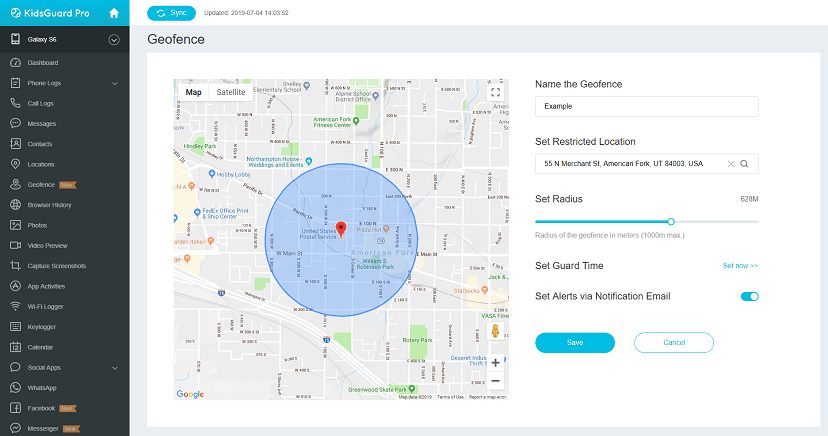Select the Video Preview menu label
This screenshot has width=828, height=436.
pyautogui.click(x=48, y=245)
